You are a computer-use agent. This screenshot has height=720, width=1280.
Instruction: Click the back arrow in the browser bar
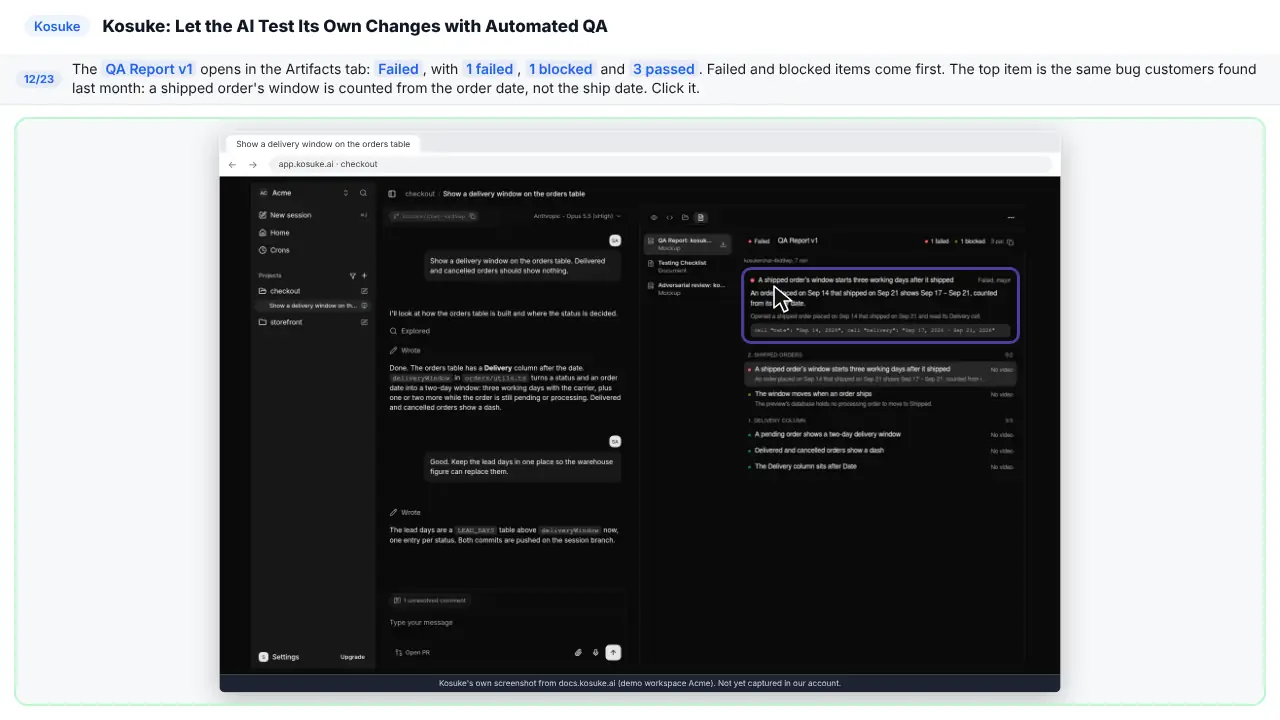click(x=233, y=164)
